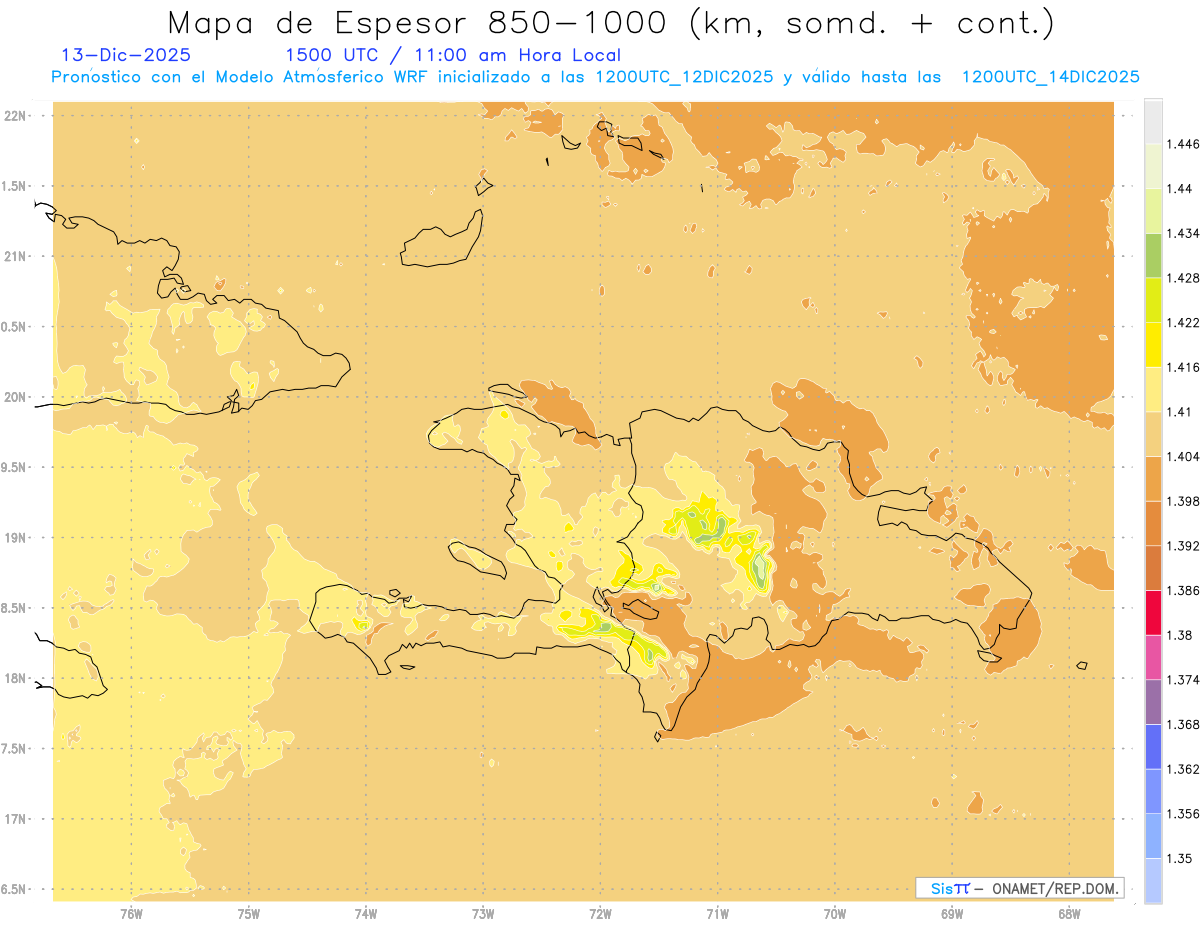Click the pink legend band between 1.374 and 1.38
The image size is (1200, 927).
[x=1153, y=657]
